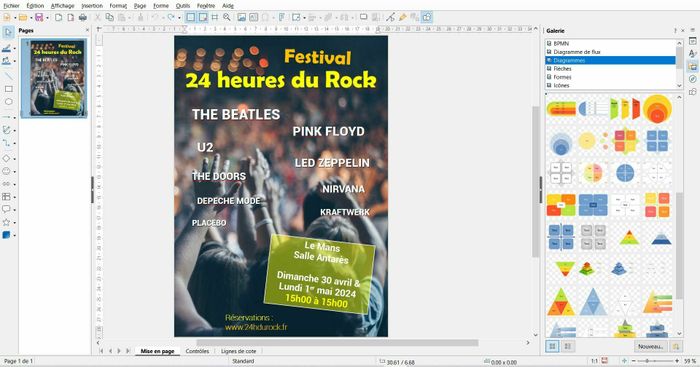
Task: Select the Rectangle drawing tool
Action: tap(8, 89)
